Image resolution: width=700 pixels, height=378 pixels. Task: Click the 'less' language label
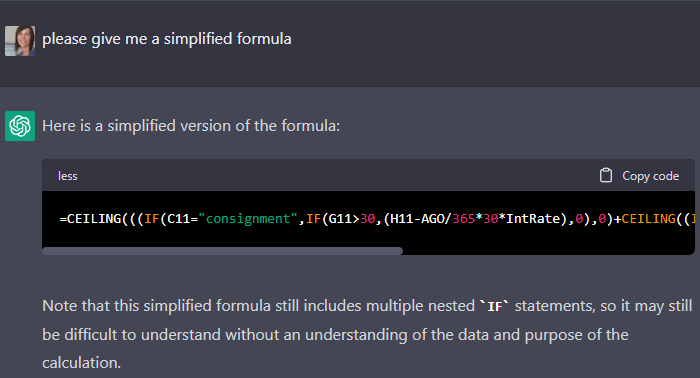click(67, 176)
